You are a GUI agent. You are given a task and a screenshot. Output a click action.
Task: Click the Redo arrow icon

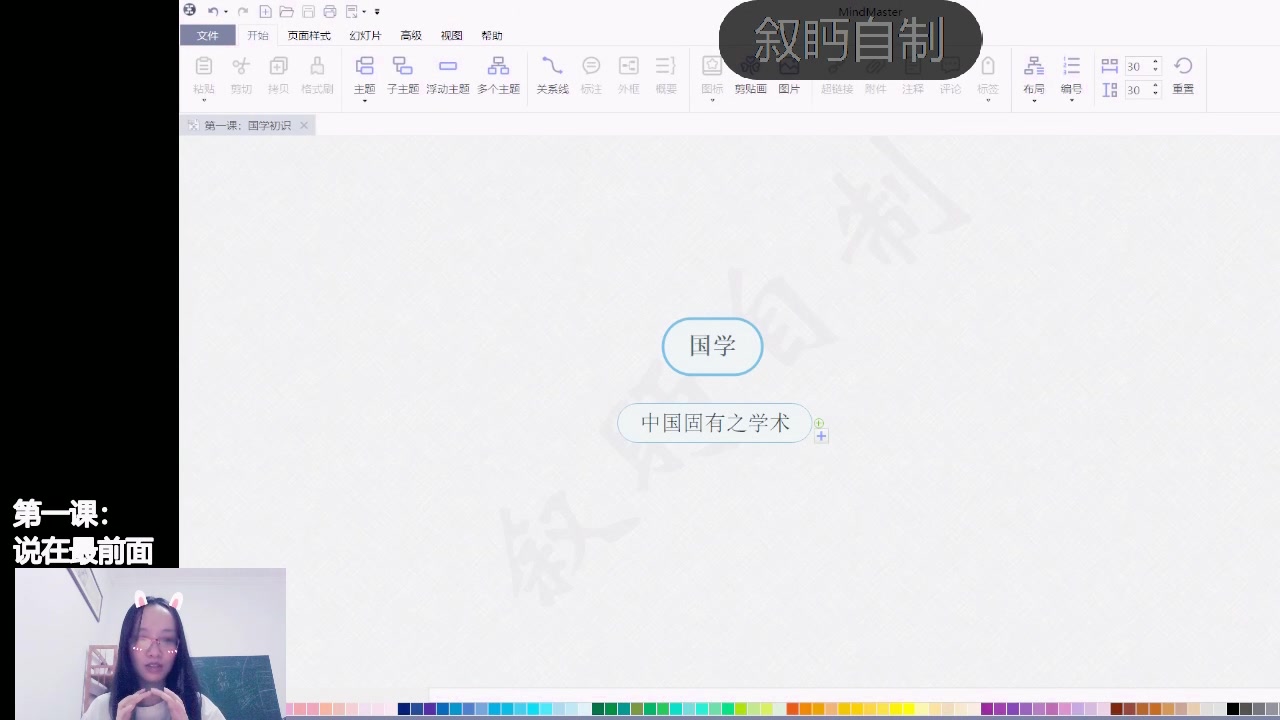coord(242,11)
